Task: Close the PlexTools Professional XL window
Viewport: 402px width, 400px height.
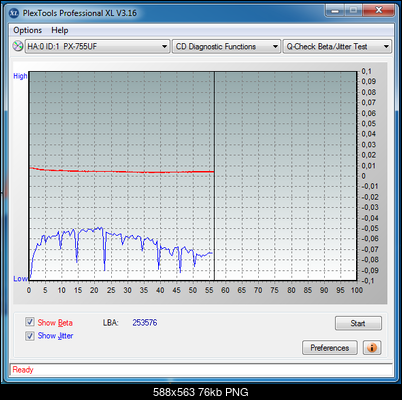Action: pyautogui.click(x=379, y=11)
